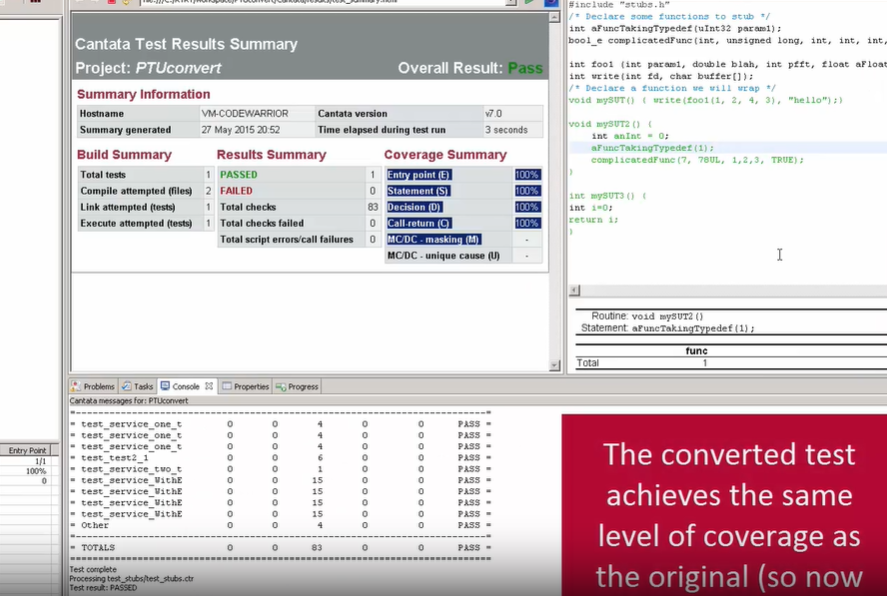
Task: Click the Cantata Test Results Summary title
Action: pyautogui.click(x=186, y=44)
